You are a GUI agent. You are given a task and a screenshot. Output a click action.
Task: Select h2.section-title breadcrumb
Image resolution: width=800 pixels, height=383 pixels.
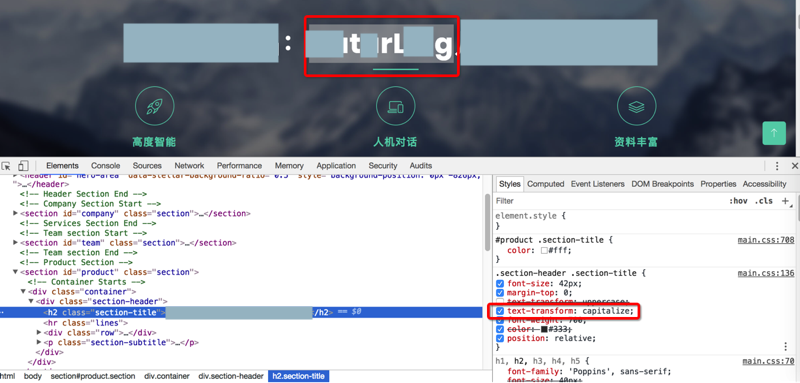(x=298, y=376)
